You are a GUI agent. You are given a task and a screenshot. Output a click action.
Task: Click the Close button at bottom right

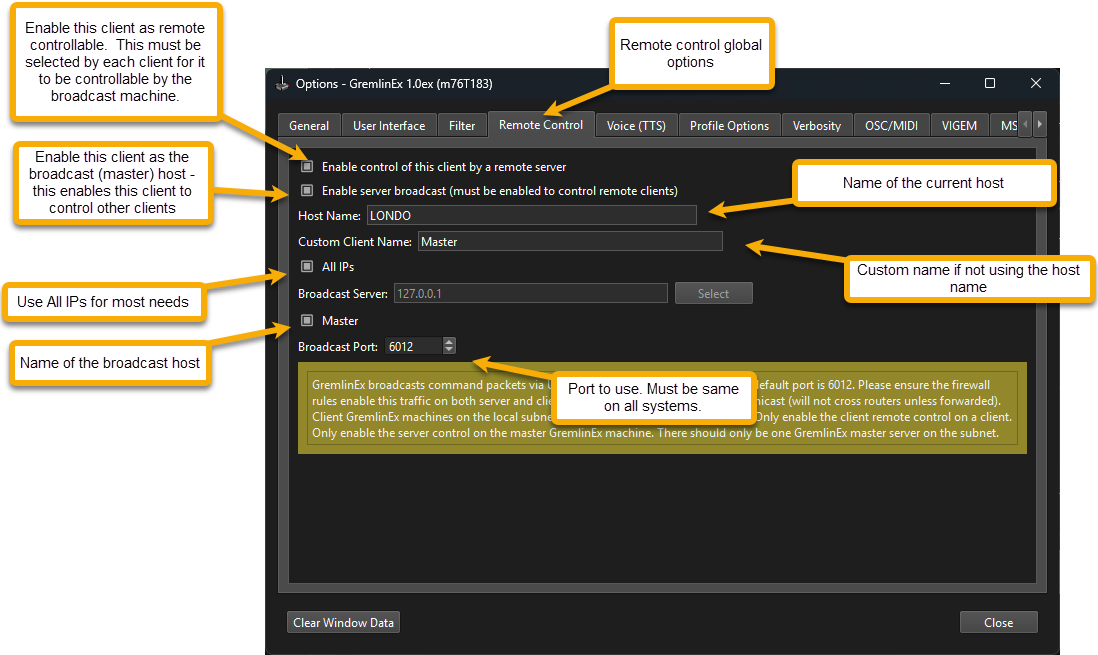pos(998,622)
